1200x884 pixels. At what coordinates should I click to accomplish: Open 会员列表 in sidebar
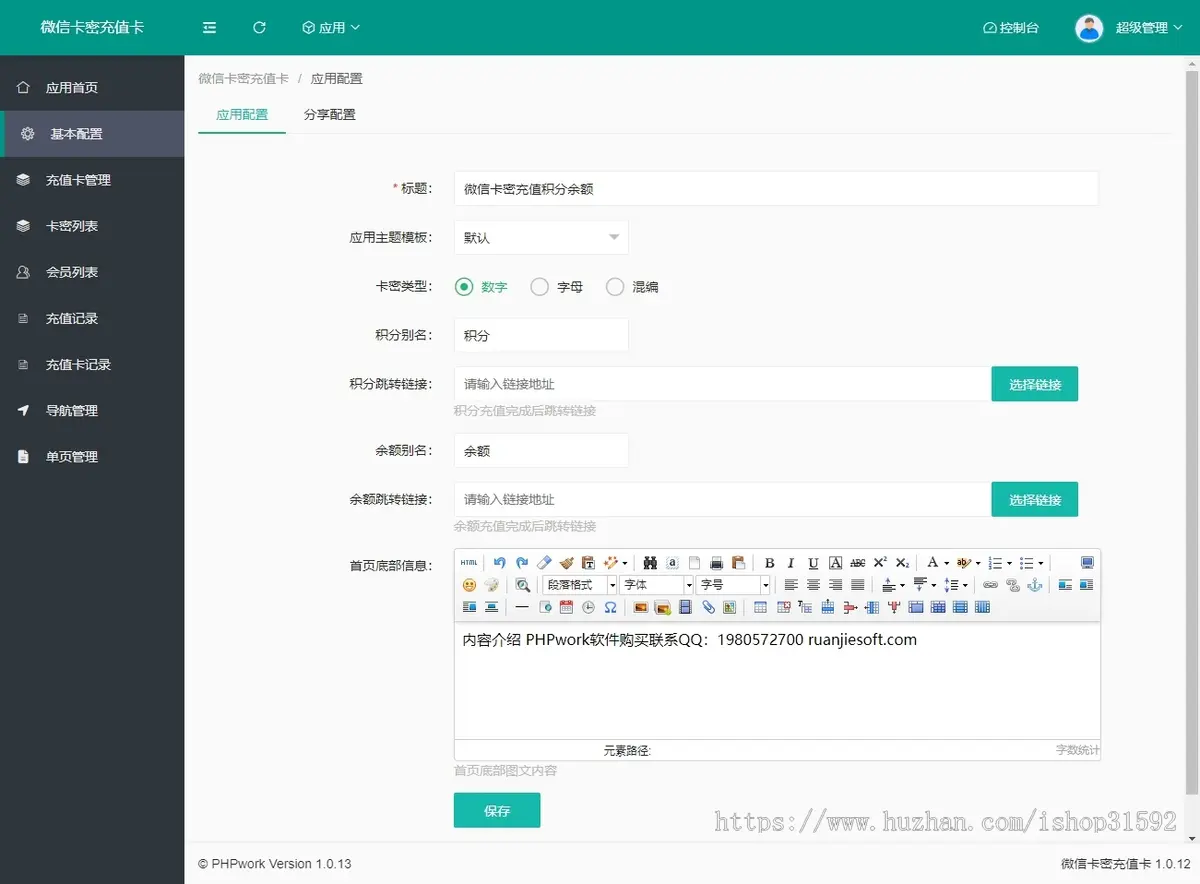pos(92,272)
